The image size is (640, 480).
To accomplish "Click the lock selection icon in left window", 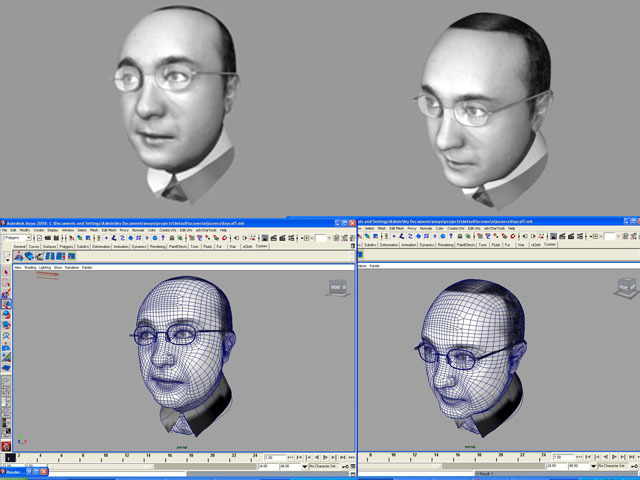I will 172,238.
